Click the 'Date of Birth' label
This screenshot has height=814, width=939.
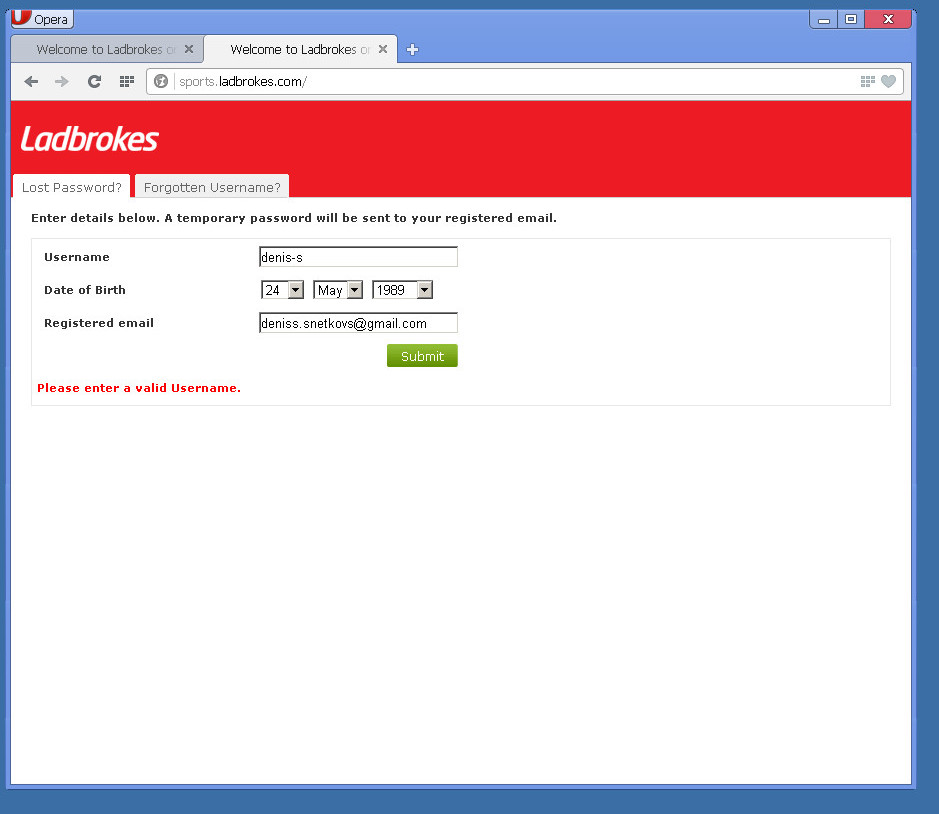click(85, 290)
